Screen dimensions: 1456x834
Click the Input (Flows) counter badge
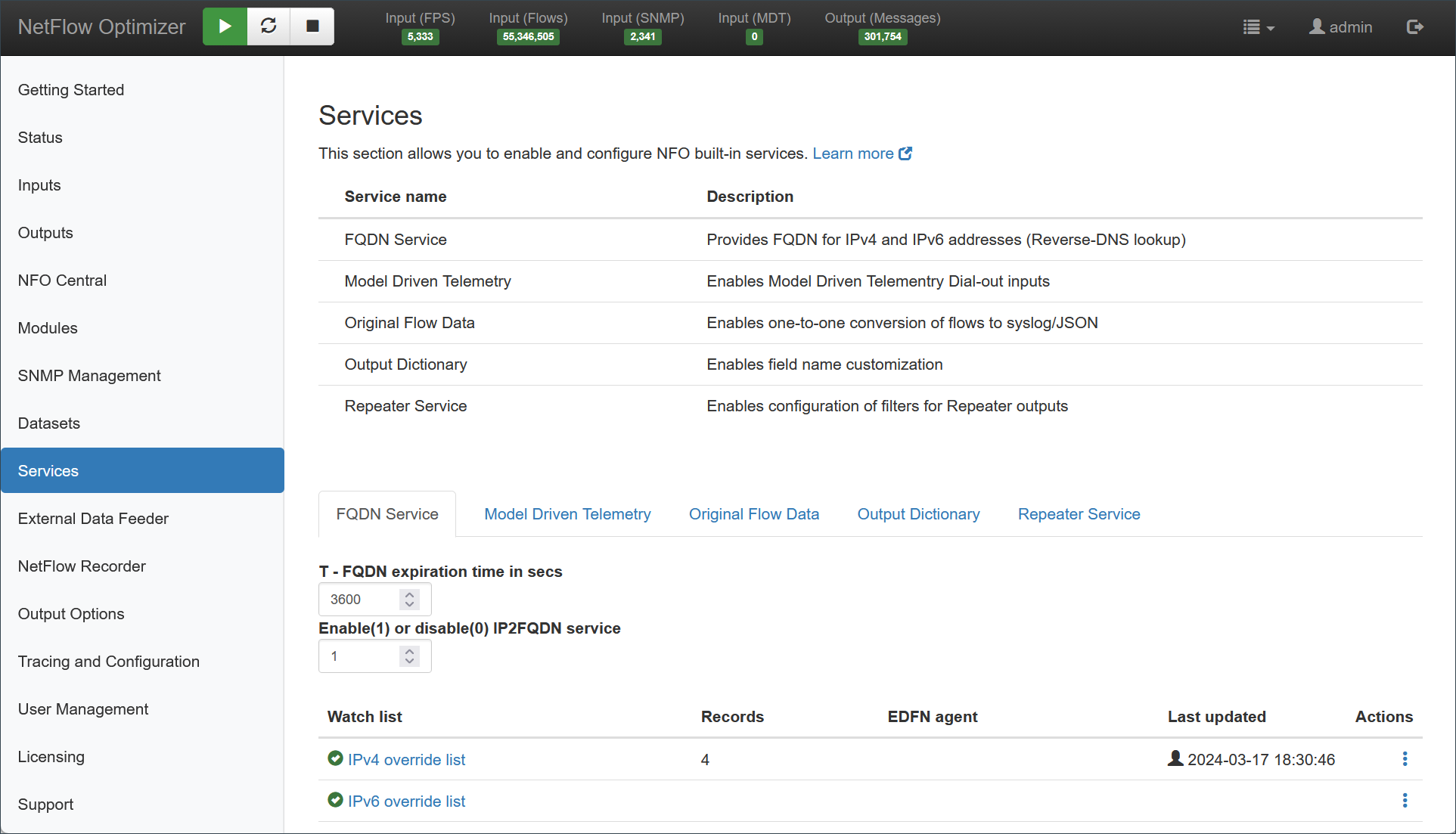pos(528,36)
